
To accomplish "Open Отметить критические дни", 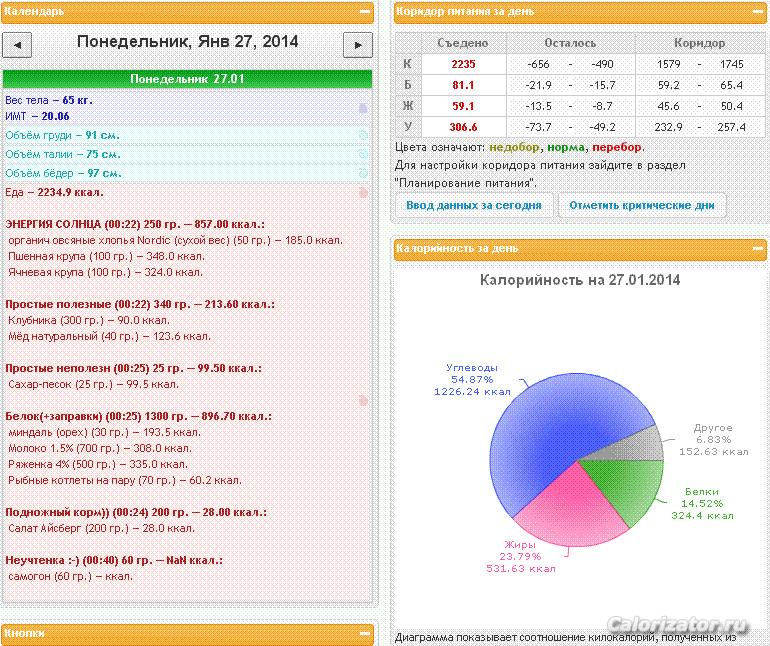I will point(642,205).
